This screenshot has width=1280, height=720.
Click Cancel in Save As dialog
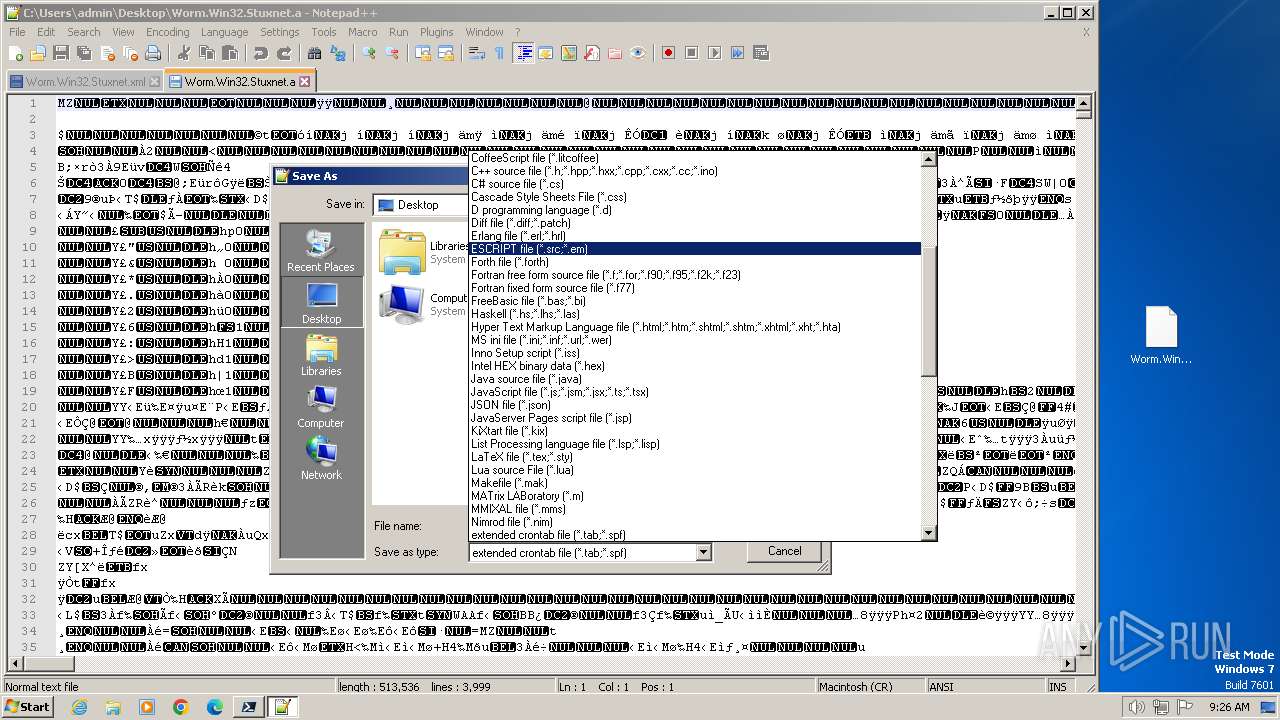pos(785,551)
